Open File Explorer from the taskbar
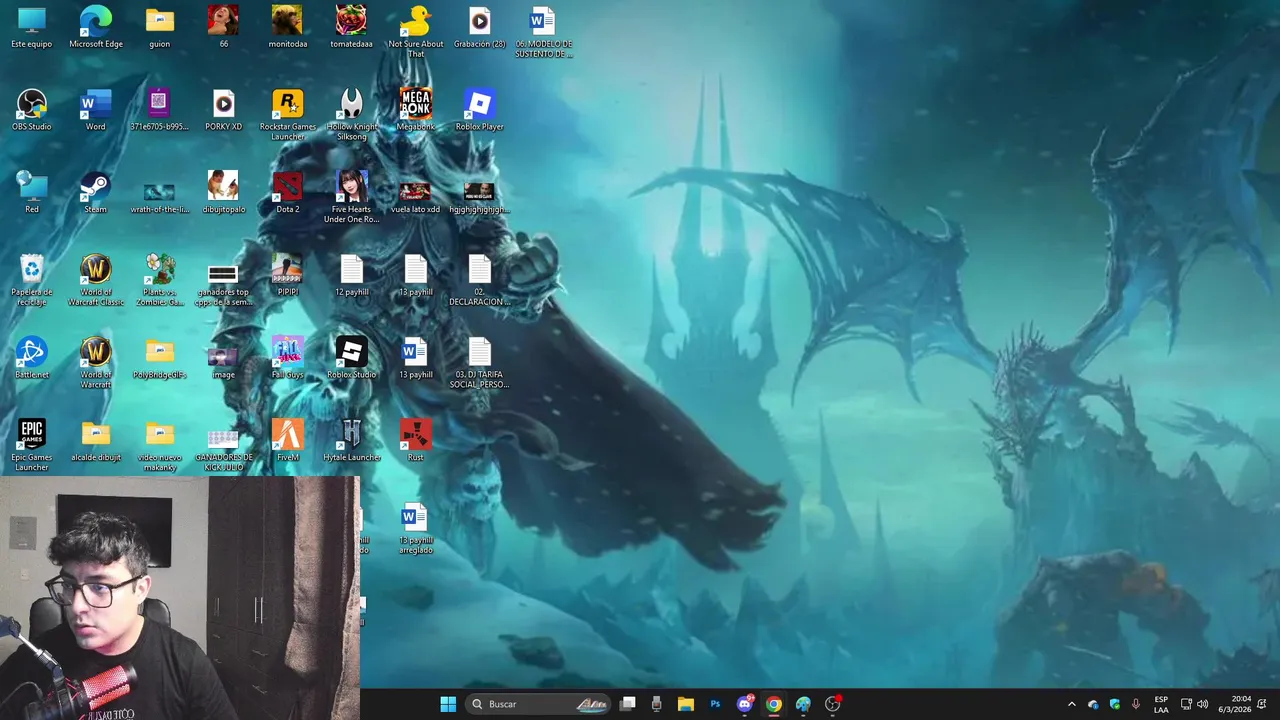Viewport: 1280px width, 720px height. point(686,704)
